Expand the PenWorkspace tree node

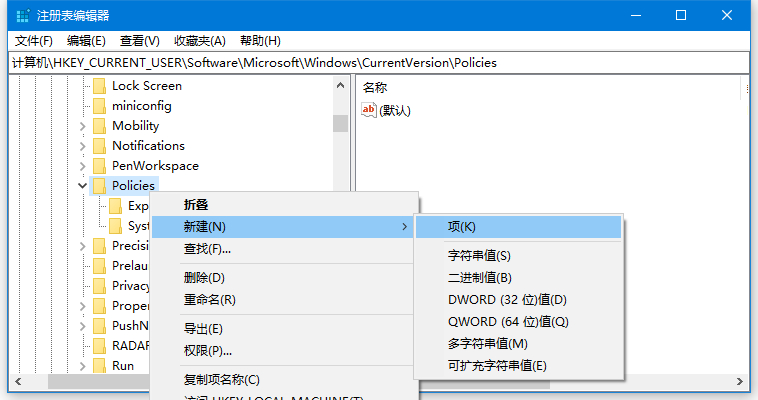point(83,166)
